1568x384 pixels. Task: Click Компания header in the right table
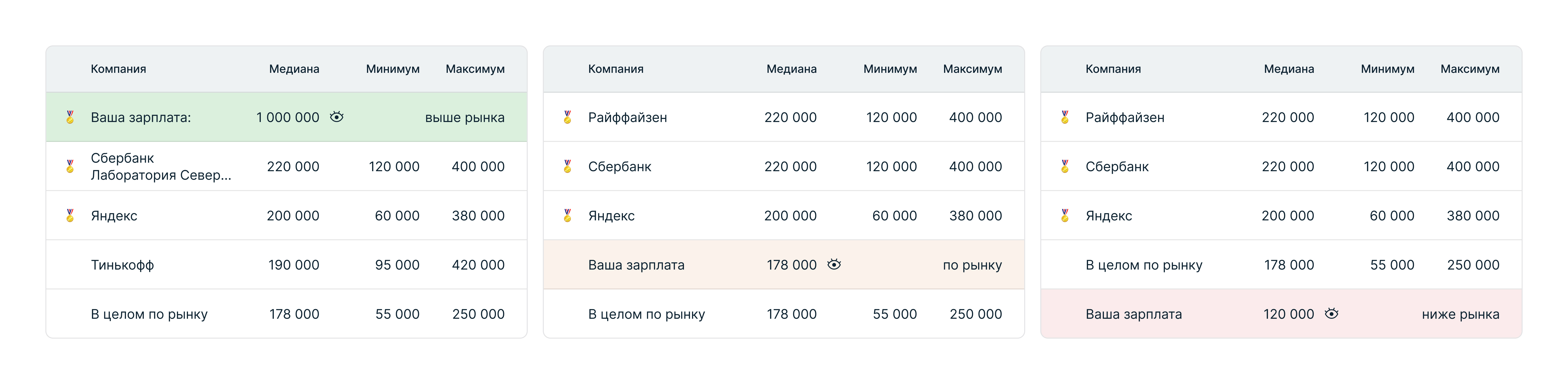point(1113,69)
